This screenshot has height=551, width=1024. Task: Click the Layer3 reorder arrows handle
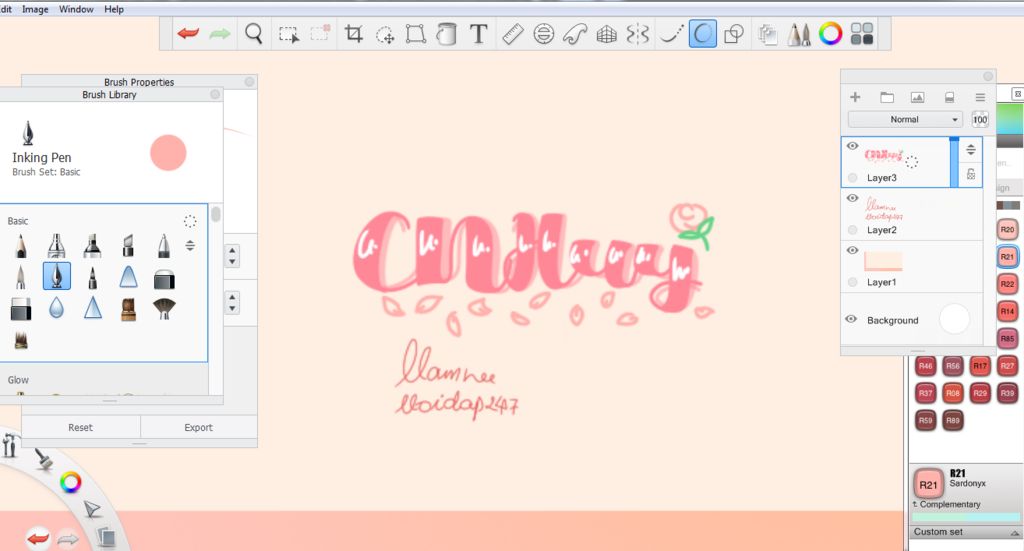(971, 150)
